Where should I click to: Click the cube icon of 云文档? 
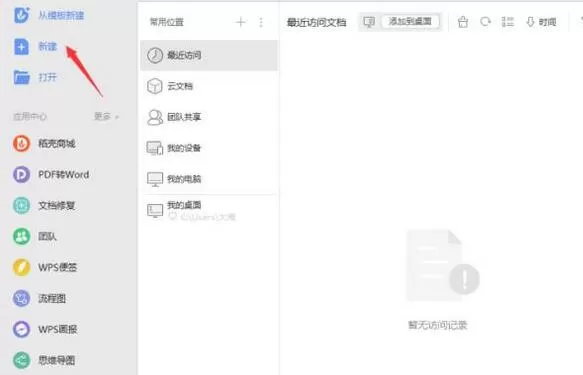pos(155,86)
